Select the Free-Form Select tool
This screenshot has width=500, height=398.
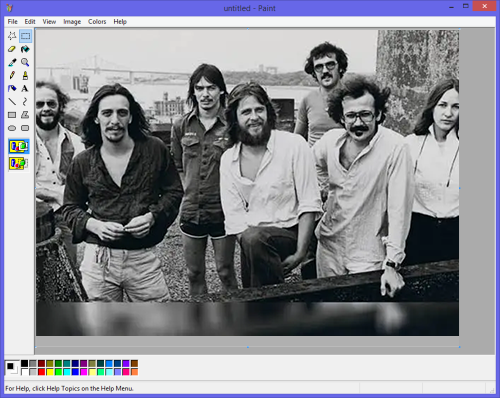12,36
